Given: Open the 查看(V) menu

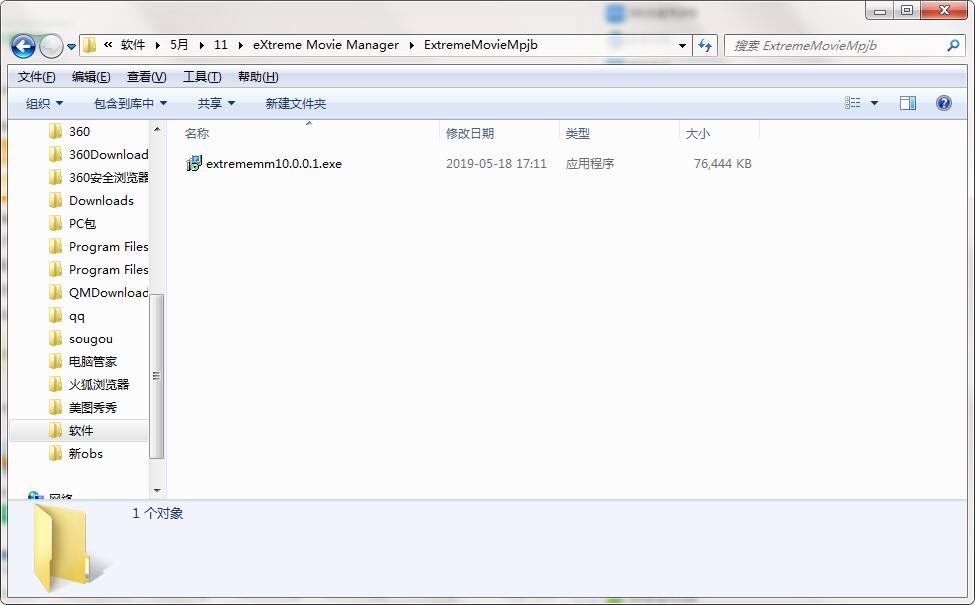Looking at the screenshot, I should tap(146, 76).
